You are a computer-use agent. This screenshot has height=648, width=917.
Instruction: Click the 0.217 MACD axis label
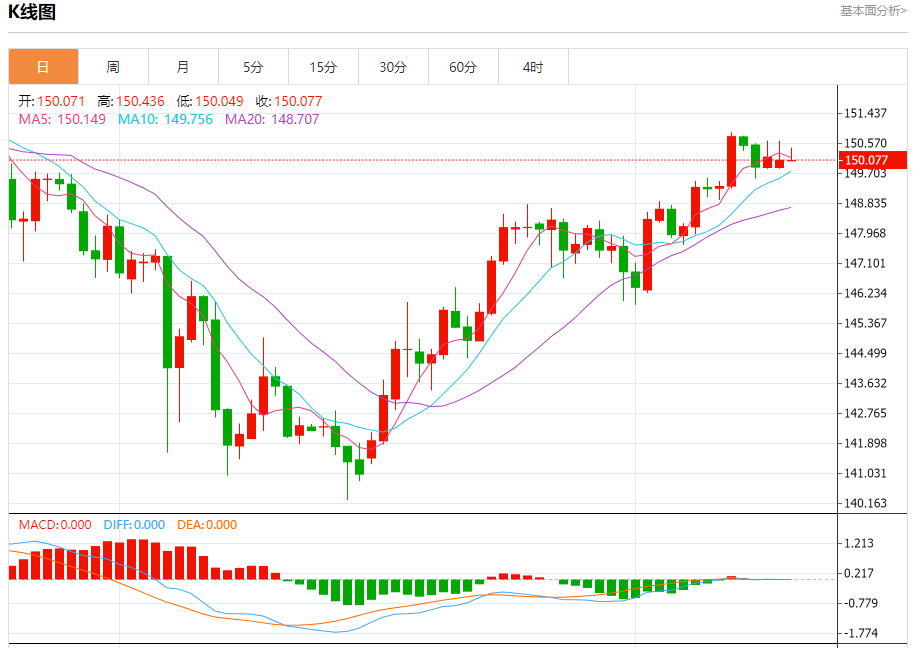point(859,573)
